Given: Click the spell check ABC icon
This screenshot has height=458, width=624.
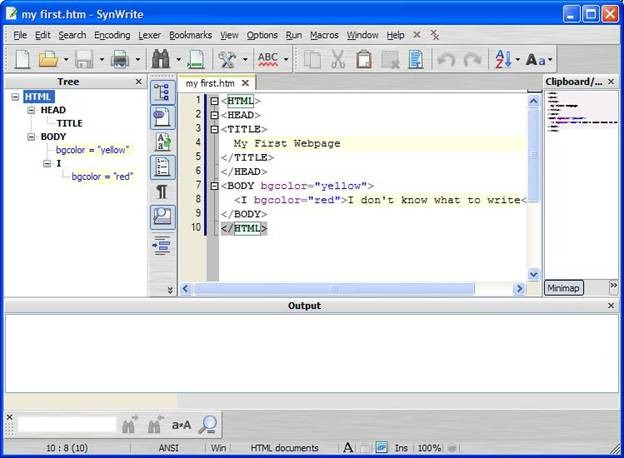Looking at the screenshot, I should point(268,59).
